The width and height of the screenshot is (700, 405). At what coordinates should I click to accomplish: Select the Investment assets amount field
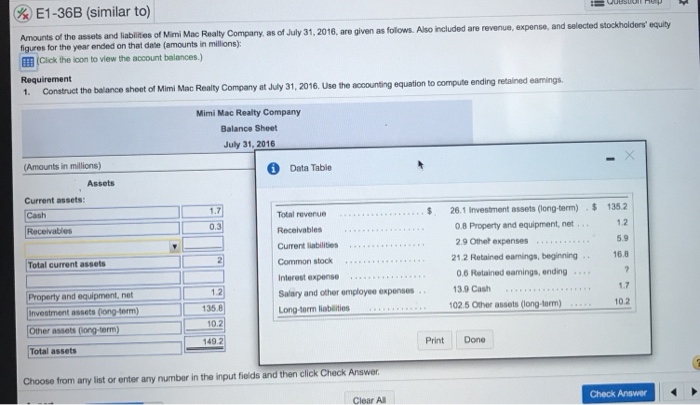pyautogui.click(x=204, y=309)
